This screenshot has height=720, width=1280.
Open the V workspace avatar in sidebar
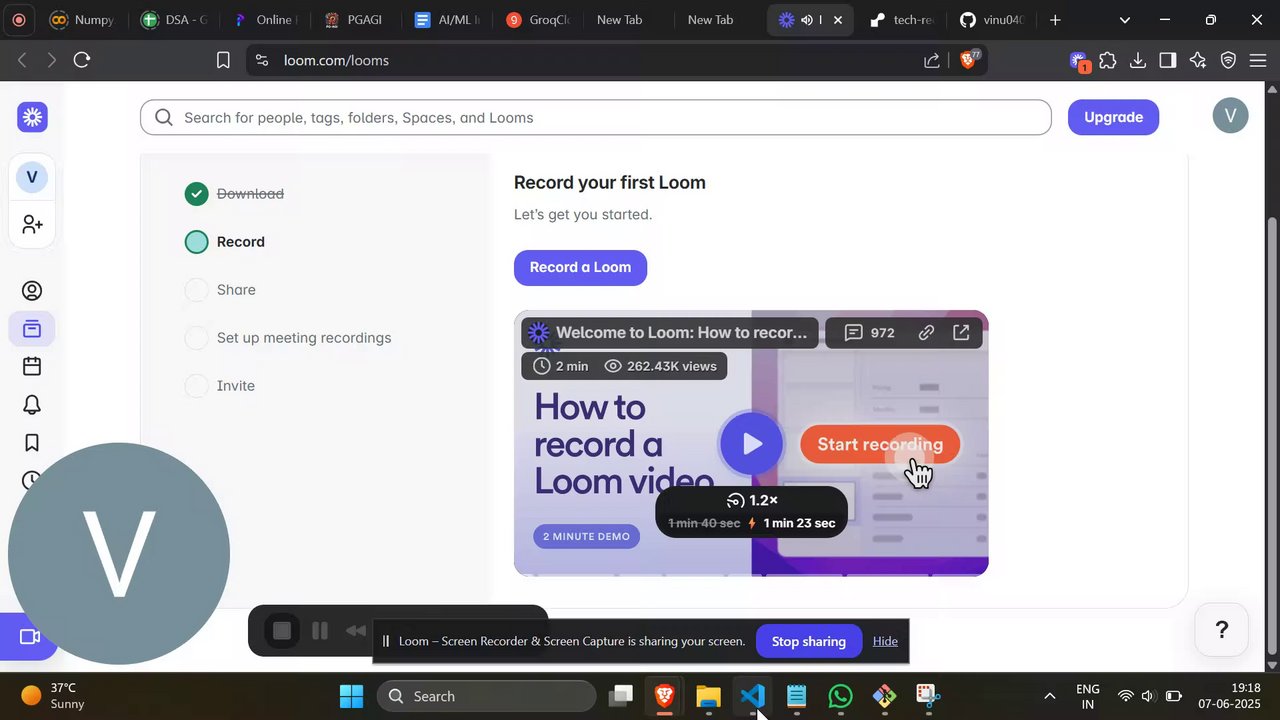point(32,177)
